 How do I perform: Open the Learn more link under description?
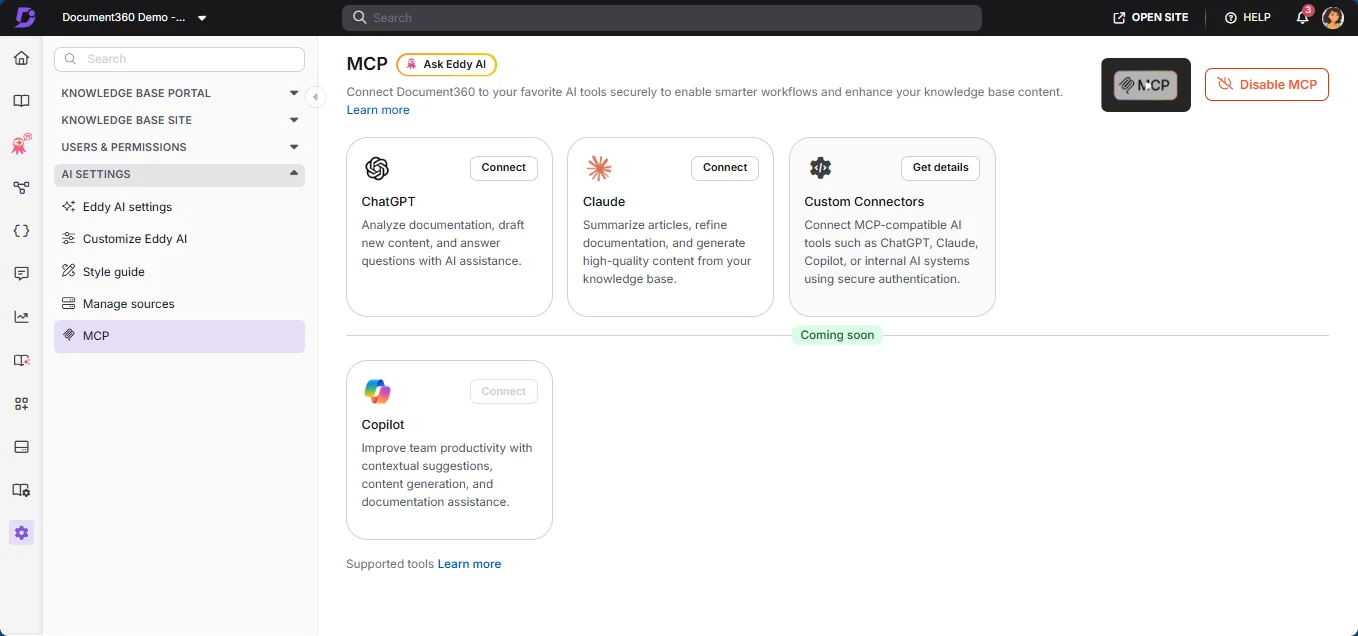point(378,110)
